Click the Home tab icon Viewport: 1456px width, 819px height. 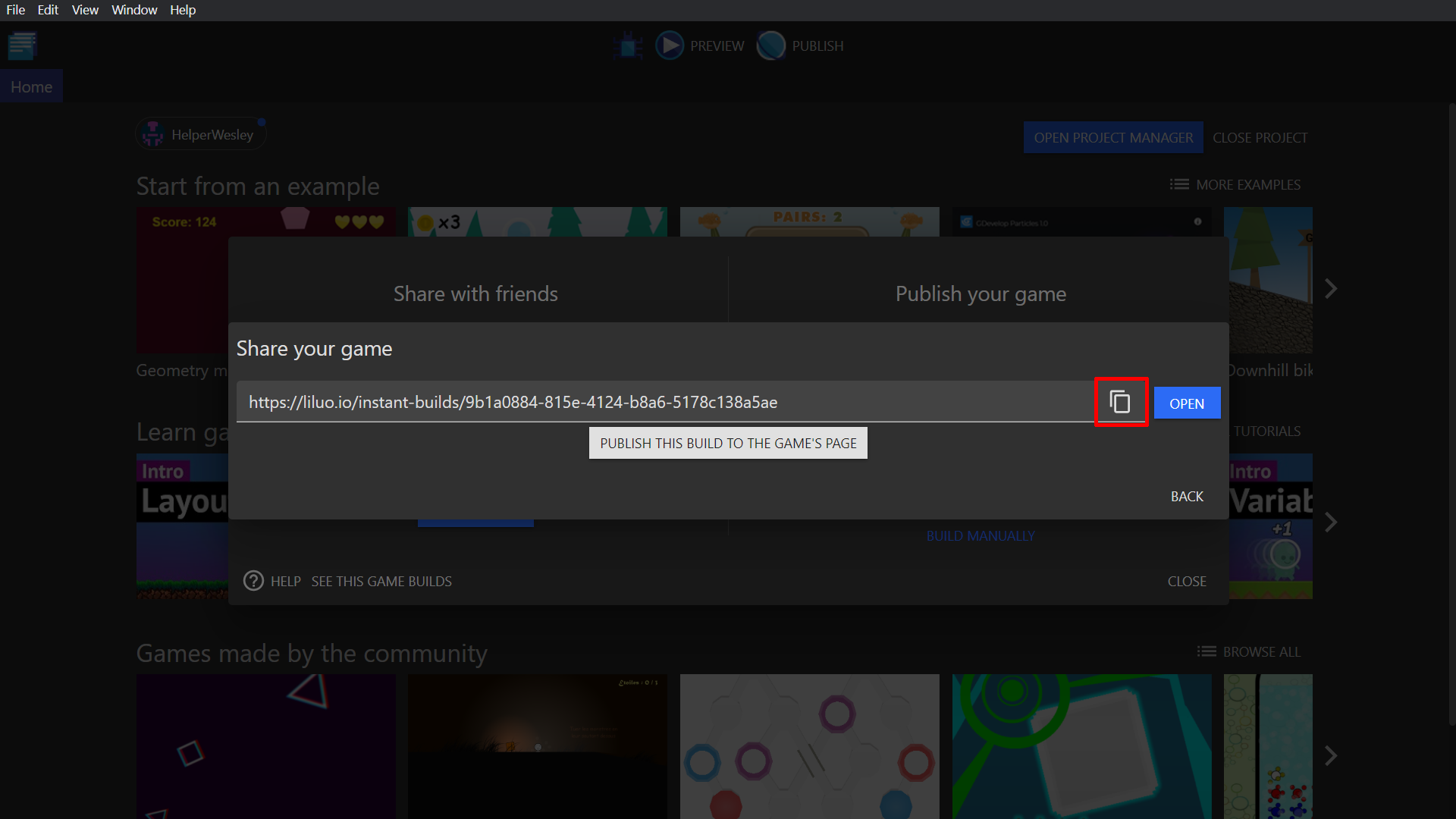pyautogui.click(x=31, y=87)
